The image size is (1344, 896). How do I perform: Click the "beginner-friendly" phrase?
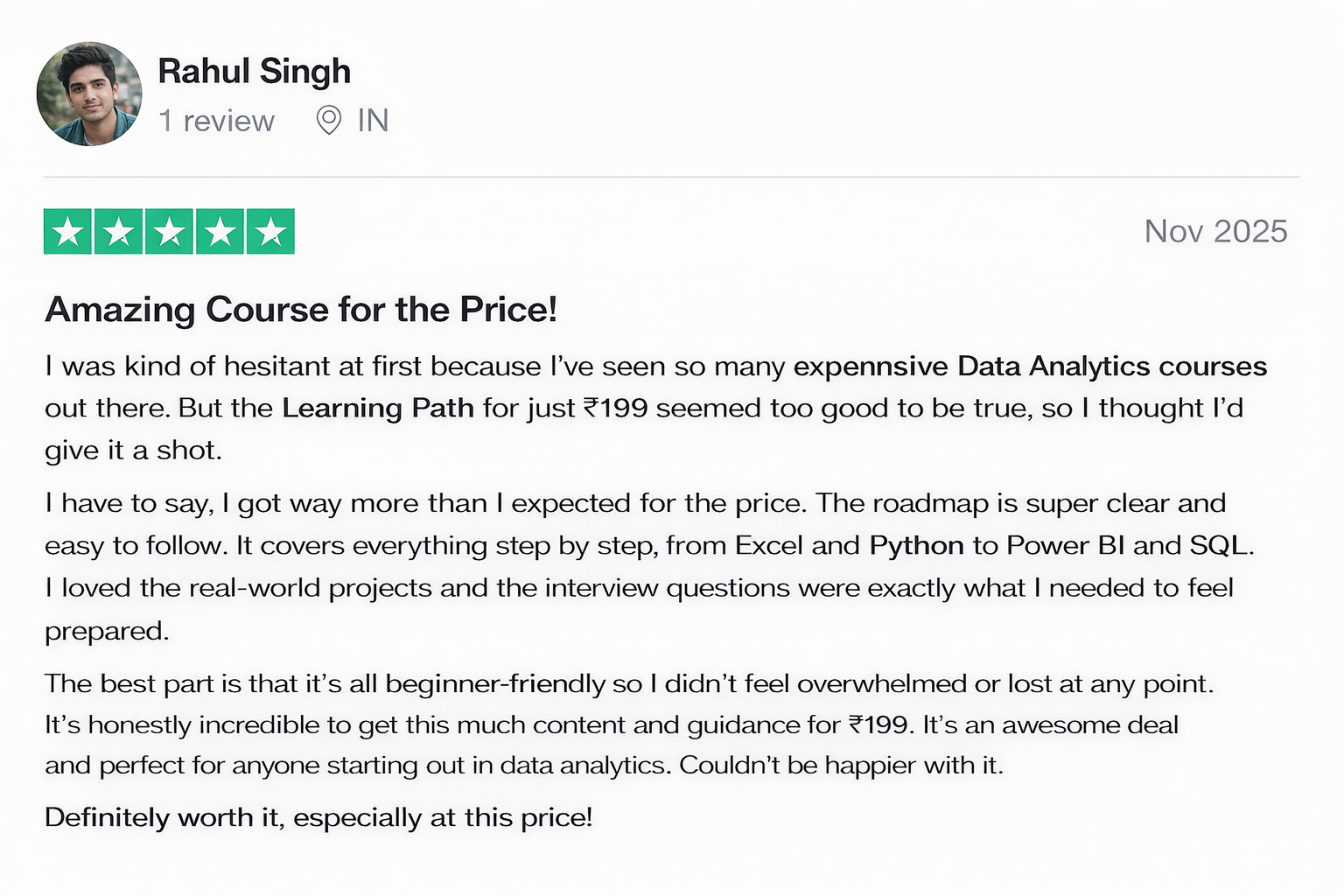pyautogui.click(x=495, y=683)
